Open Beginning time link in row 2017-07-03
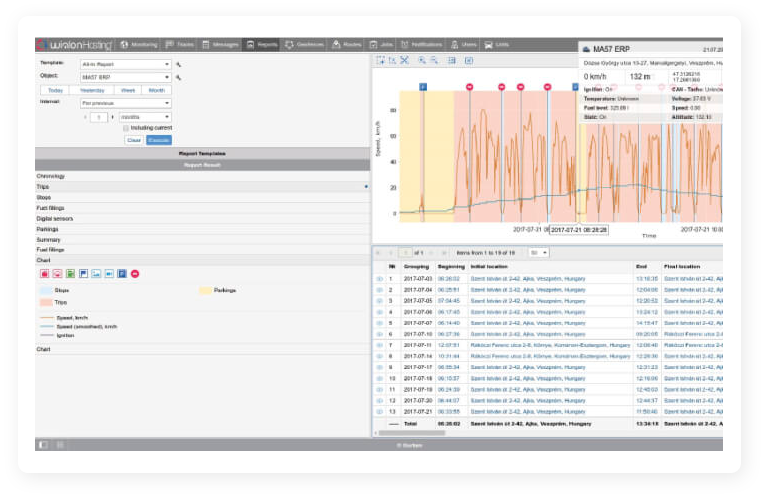Image resolution: width=772 pixels, height=494 pixels. pos(449,279)
